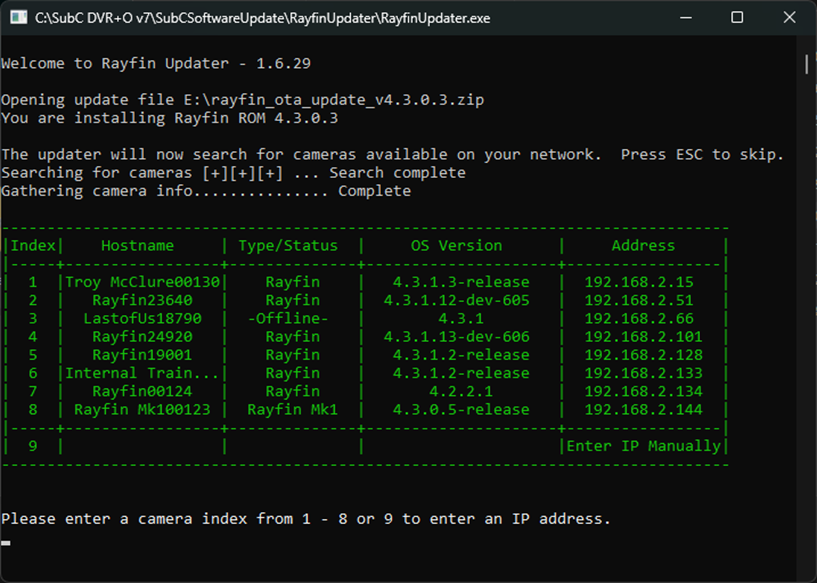Image resolution: width=817 pixels, height=583 pixels.
Task: Maximize the RayfinUpdater console window
Action: pos(737,18)
